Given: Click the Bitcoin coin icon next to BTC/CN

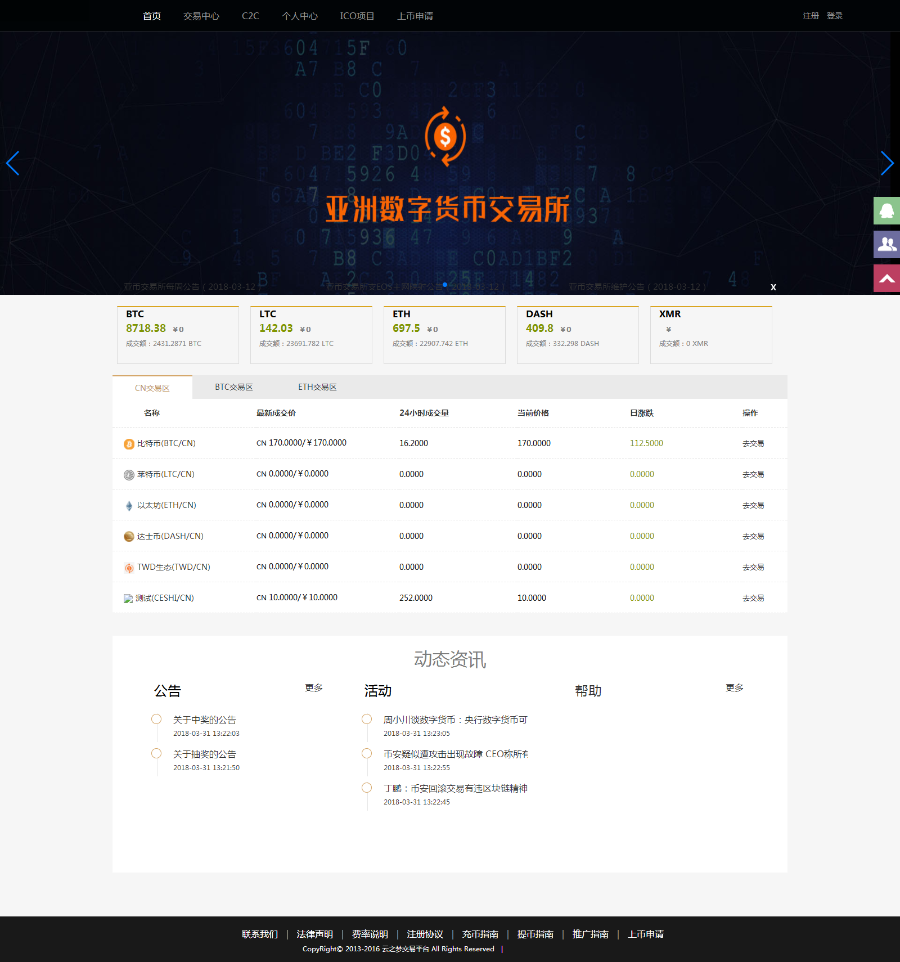Looking at the screenshot, I should pos(127,442).
